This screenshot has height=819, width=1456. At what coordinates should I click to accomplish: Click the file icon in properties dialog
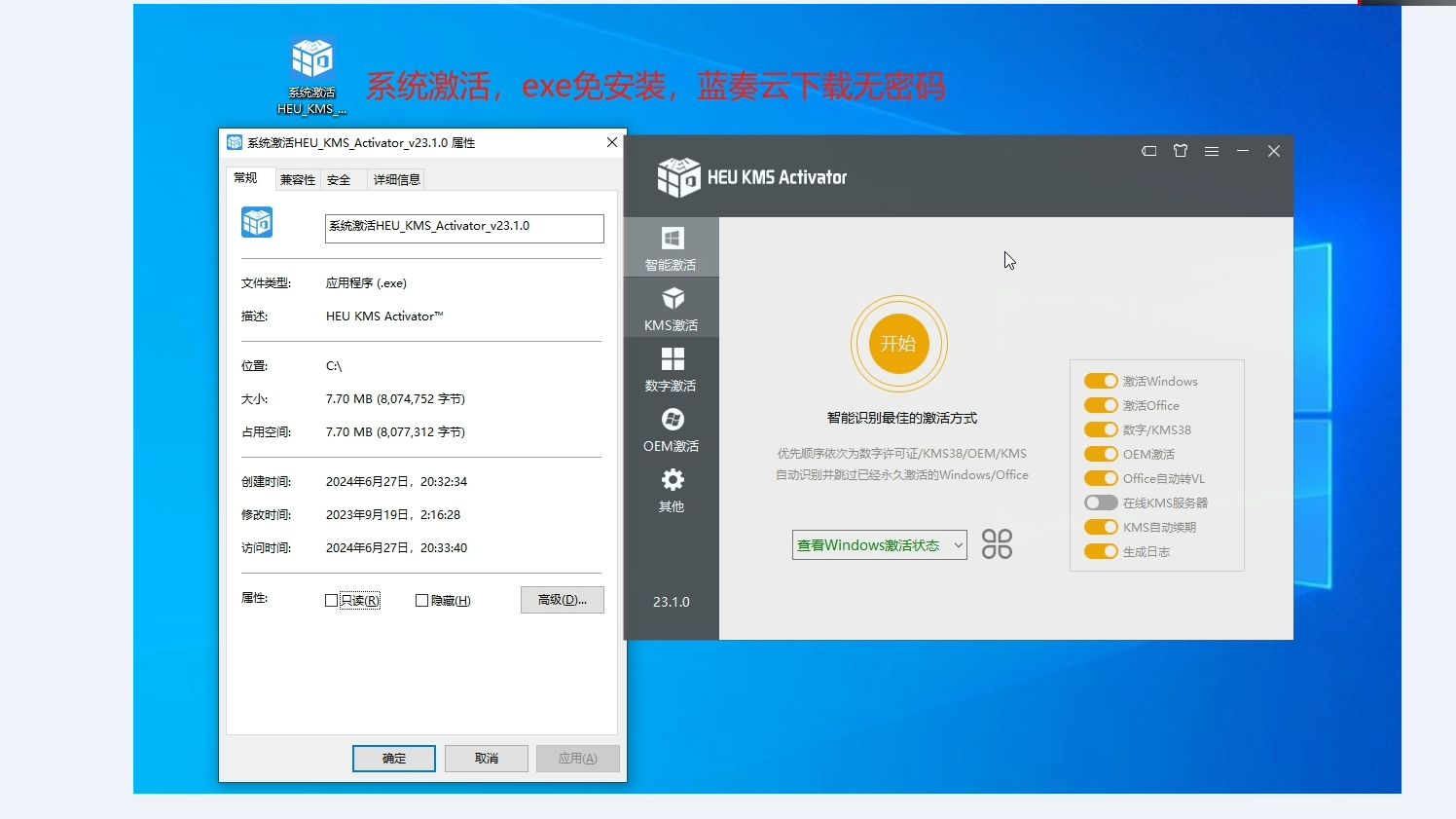click(257, 222)
